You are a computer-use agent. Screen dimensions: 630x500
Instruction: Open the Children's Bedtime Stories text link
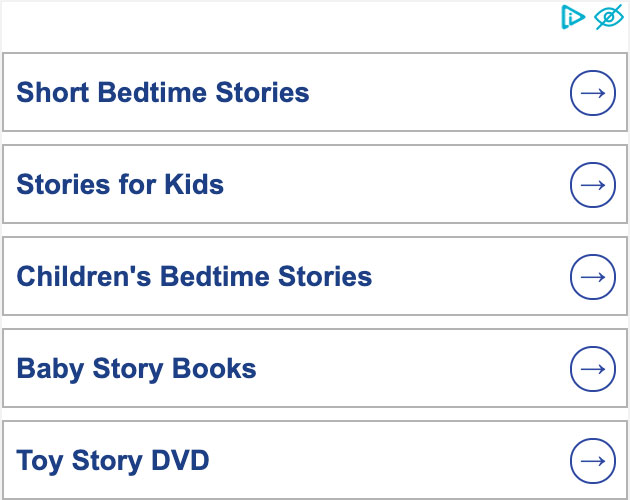[x=194, y=277]
